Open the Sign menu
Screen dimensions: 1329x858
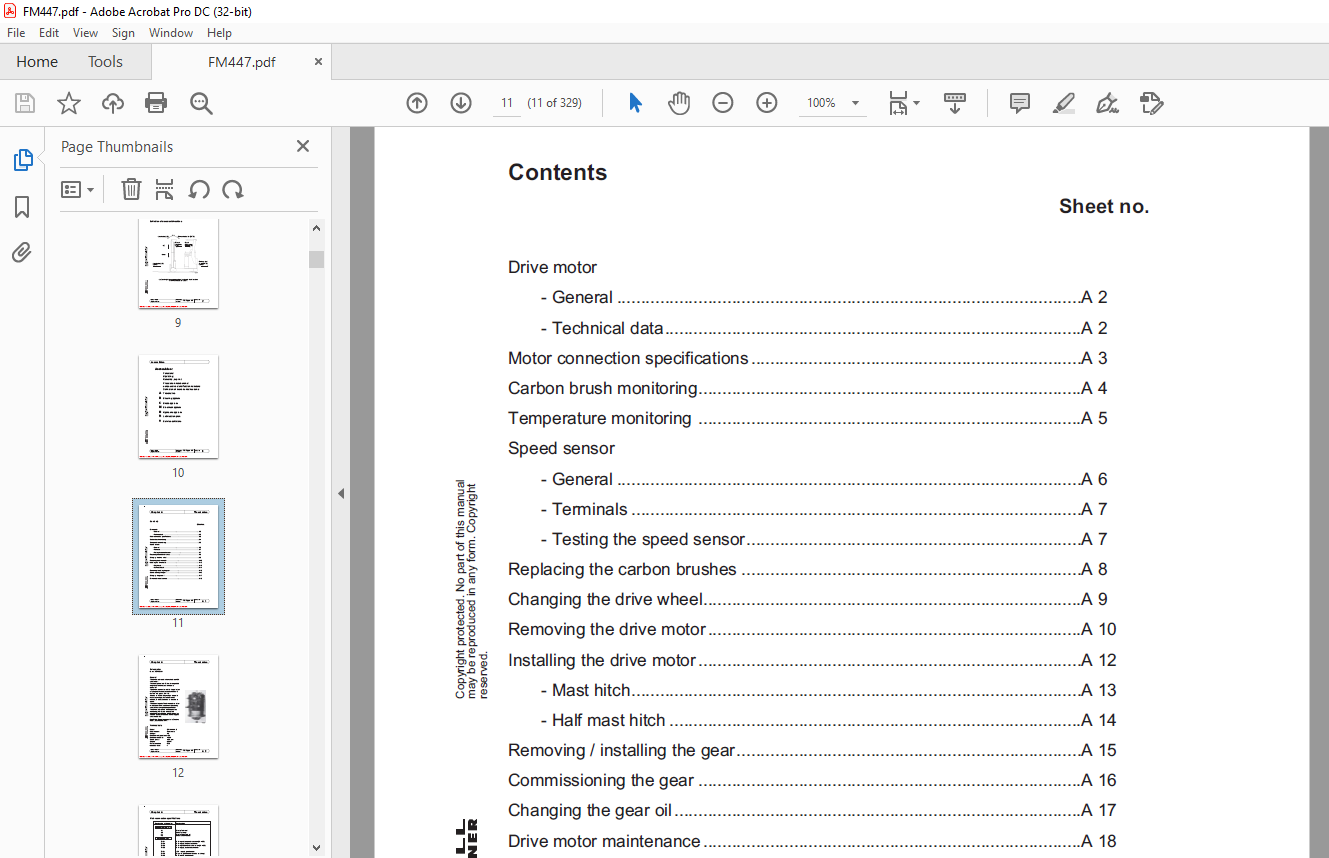coord(123,33)
